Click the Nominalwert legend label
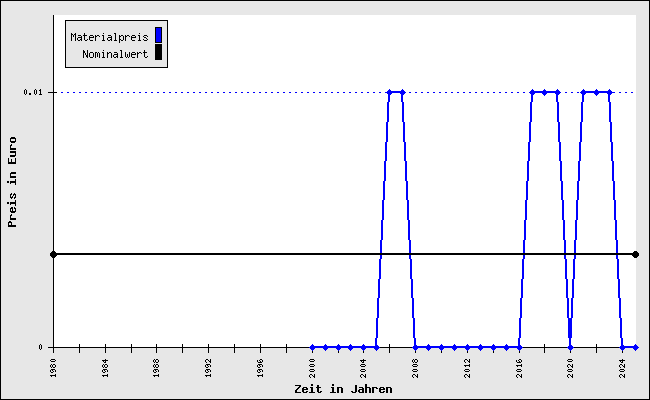Image resolution: width=650 pixels, height=400 pixels. pyautogui.click(x=115, y=54)
